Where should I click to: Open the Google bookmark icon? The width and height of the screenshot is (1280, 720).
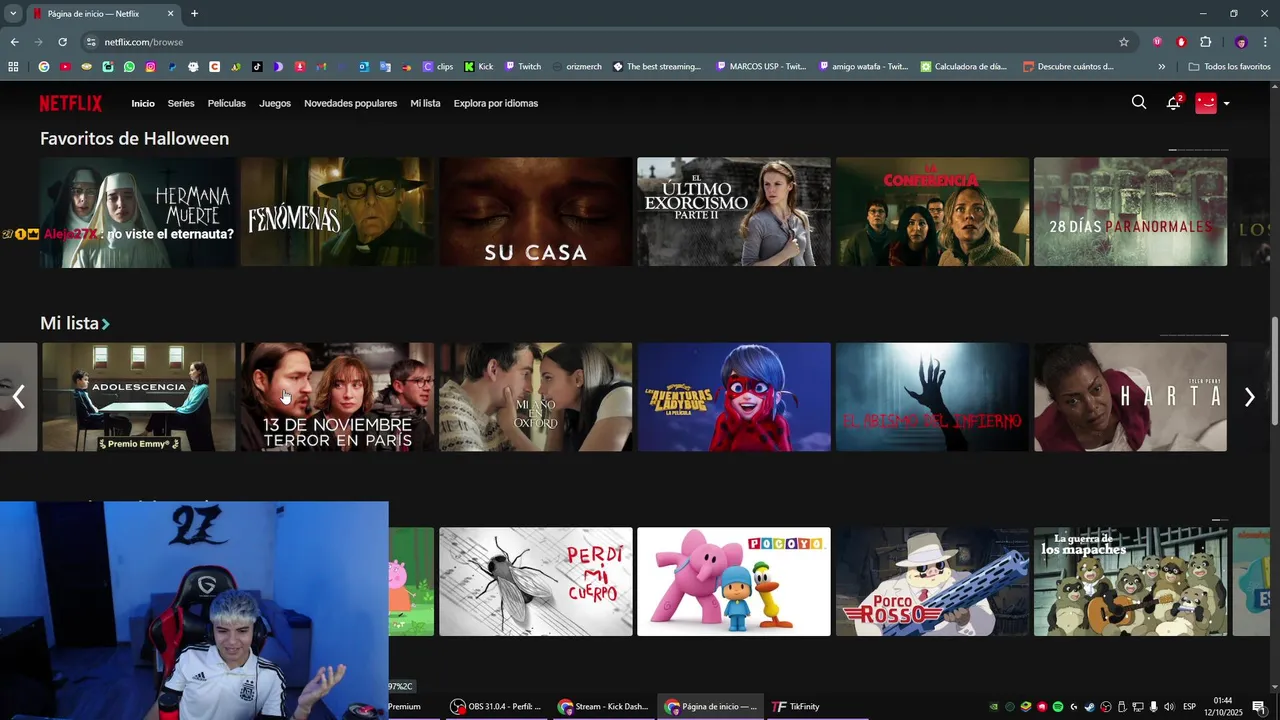tap(44, 67)
